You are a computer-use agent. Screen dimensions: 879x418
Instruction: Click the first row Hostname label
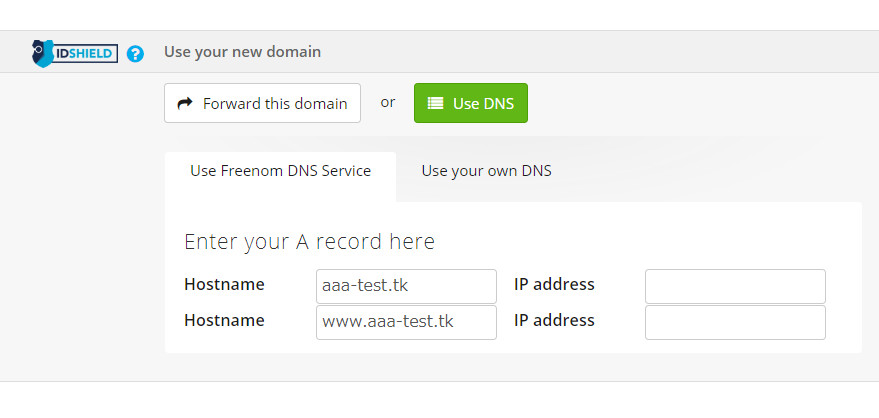click(224, 284)
